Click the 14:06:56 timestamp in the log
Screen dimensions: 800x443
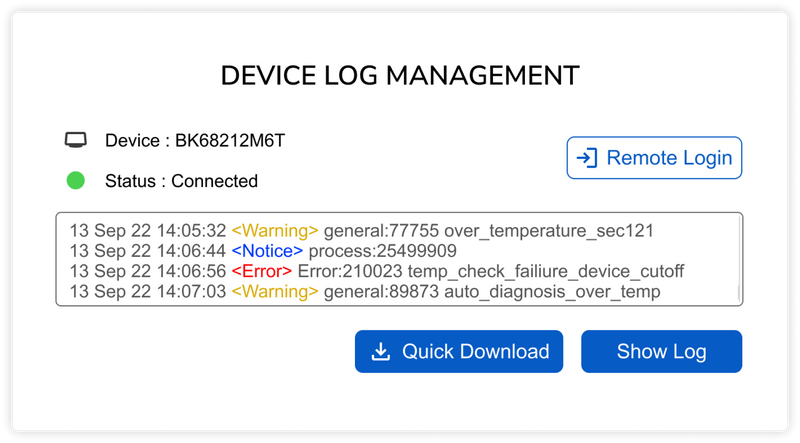point(192,271)
